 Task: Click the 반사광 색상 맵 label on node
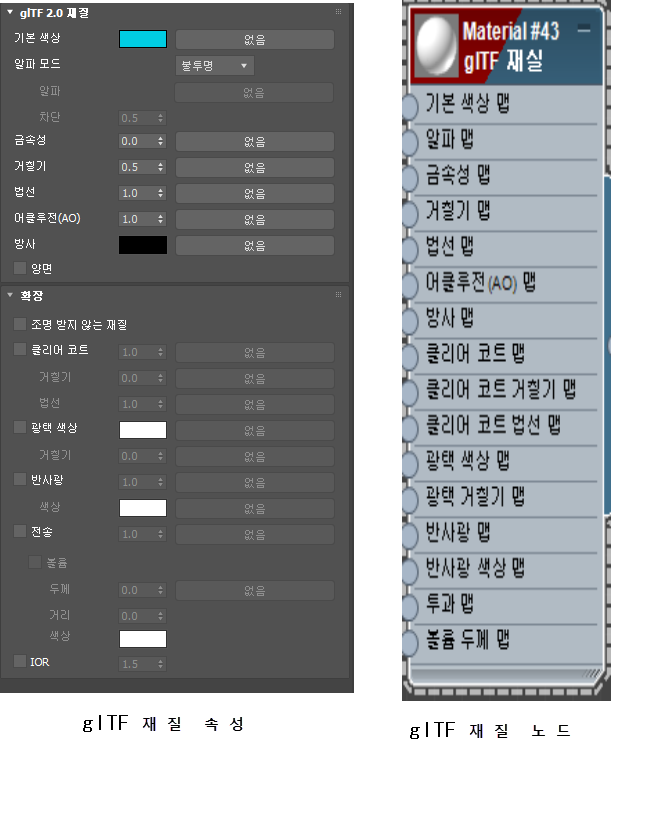click(x=475, y=568)
